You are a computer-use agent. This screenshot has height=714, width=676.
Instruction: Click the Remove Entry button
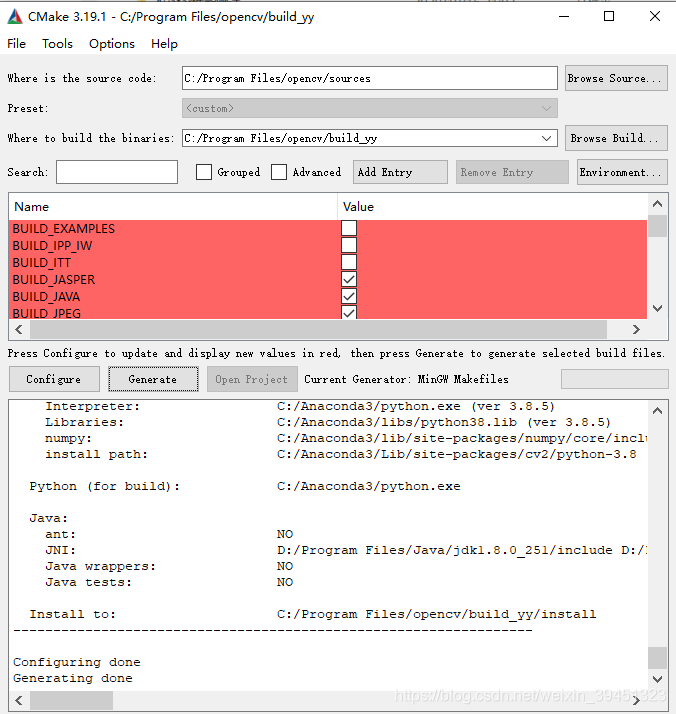512,172
